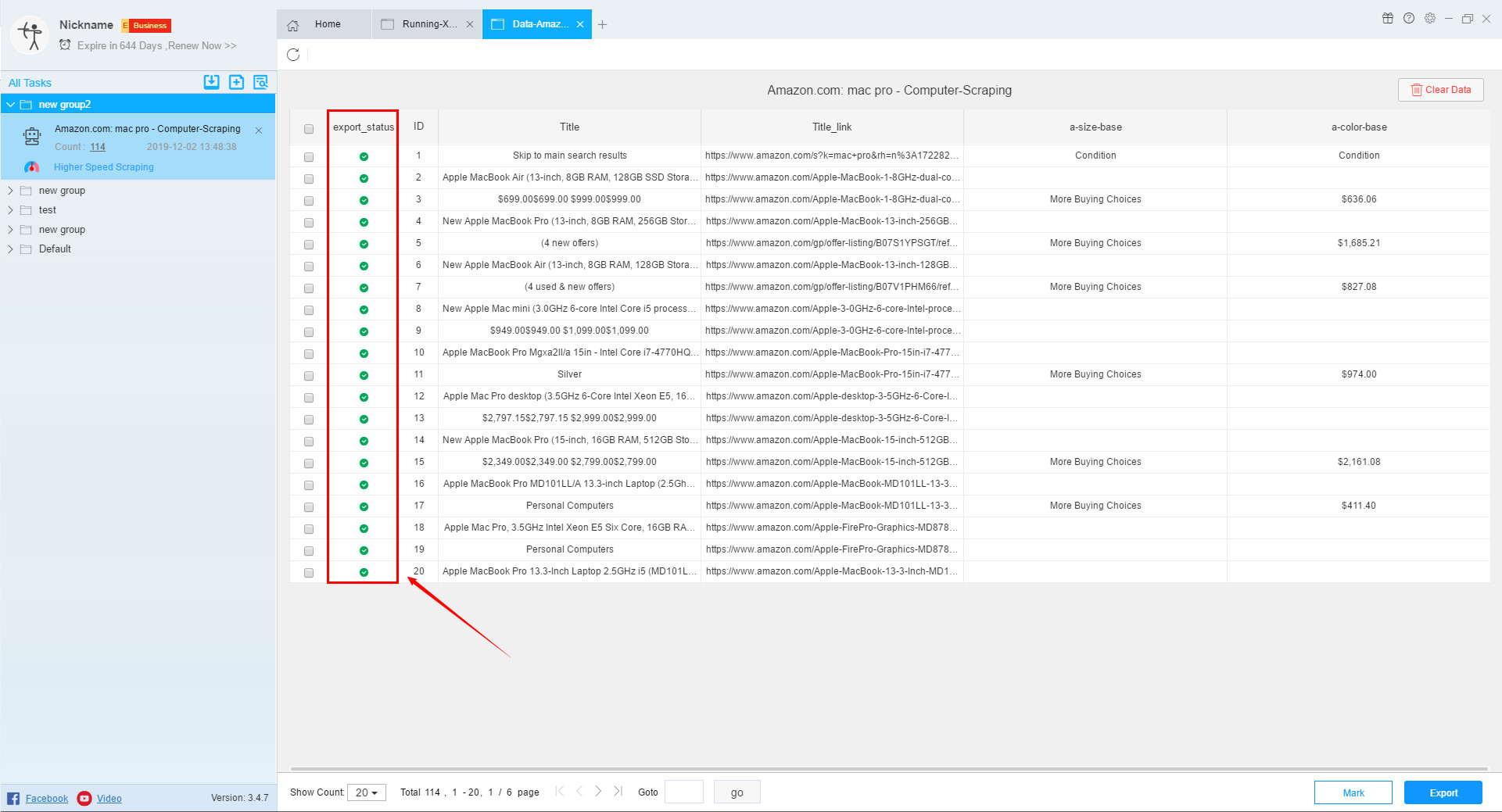1502x812 pixels.
Task: Check the row 20 checkbox
Action: 309,573
